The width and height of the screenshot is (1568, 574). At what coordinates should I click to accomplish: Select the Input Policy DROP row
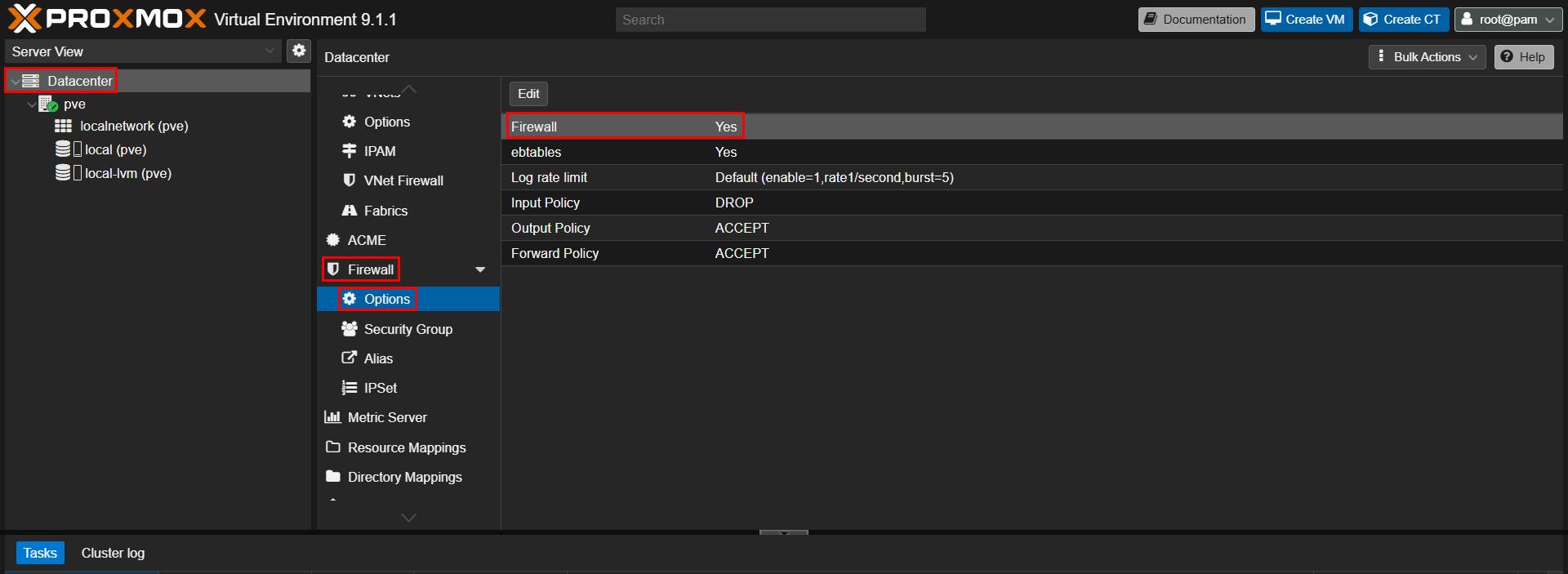tap(1032, 202)
